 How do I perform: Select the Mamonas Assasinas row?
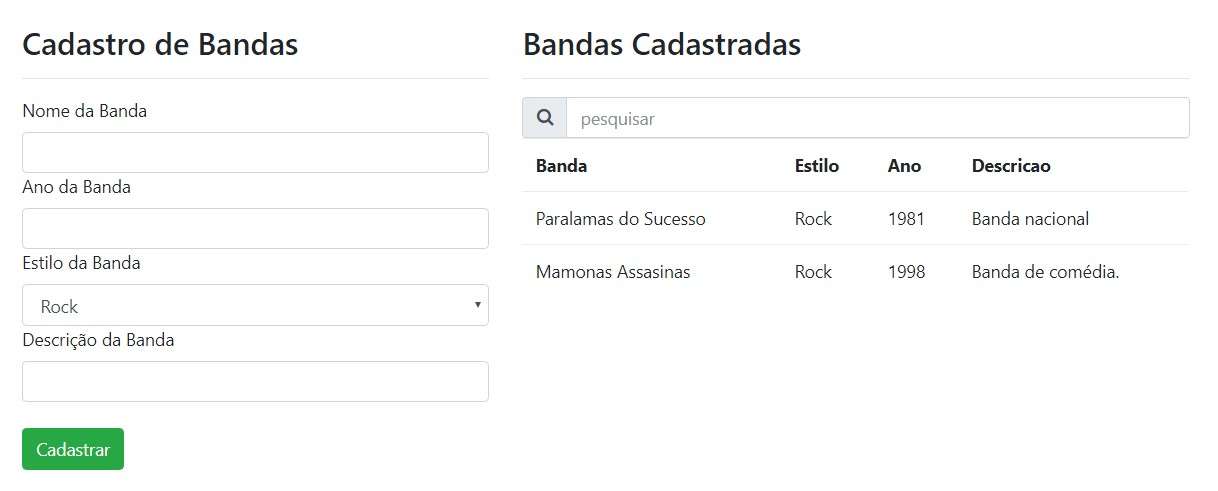(x=856, y=271)
